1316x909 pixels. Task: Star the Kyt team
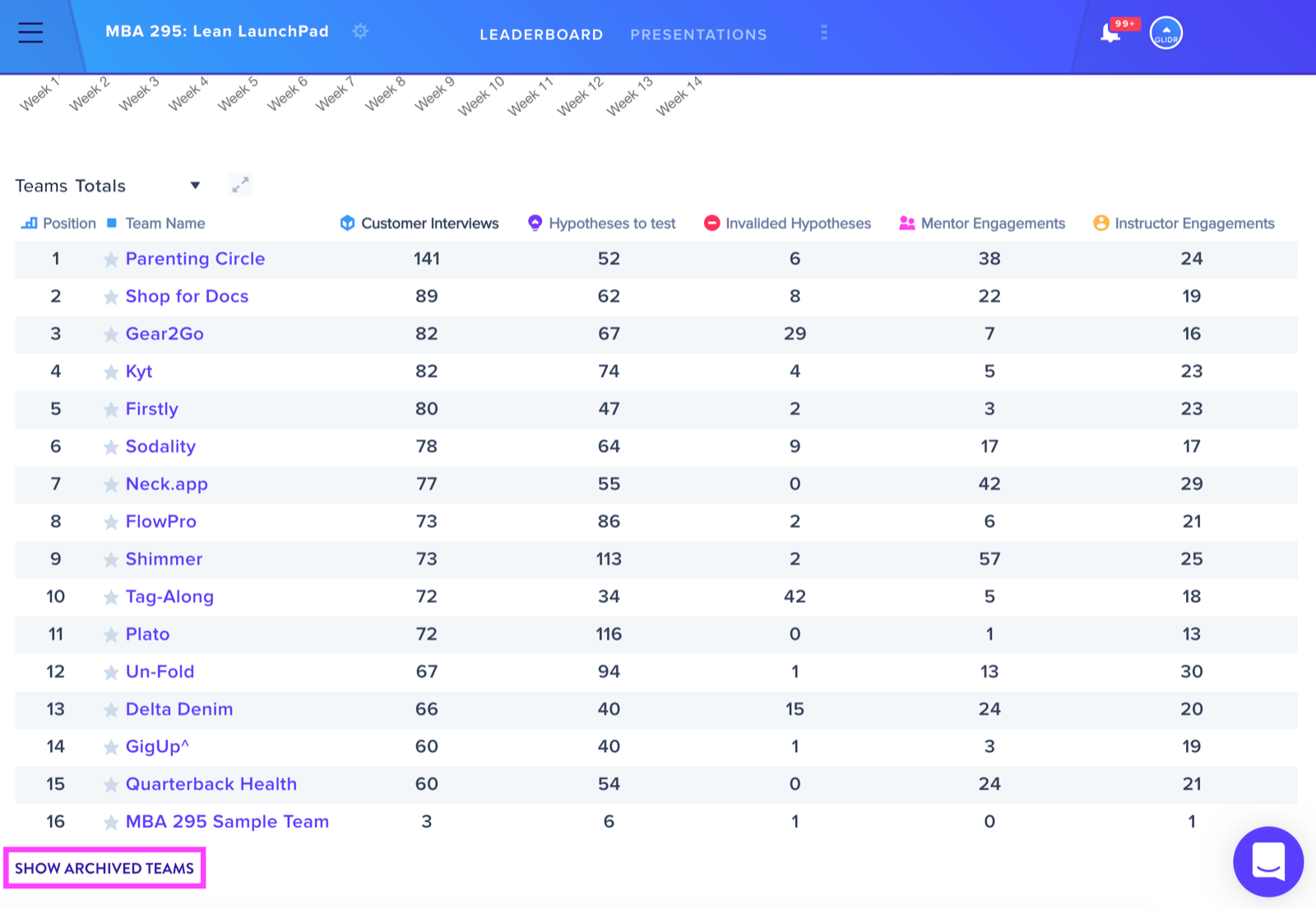(111, 373)
